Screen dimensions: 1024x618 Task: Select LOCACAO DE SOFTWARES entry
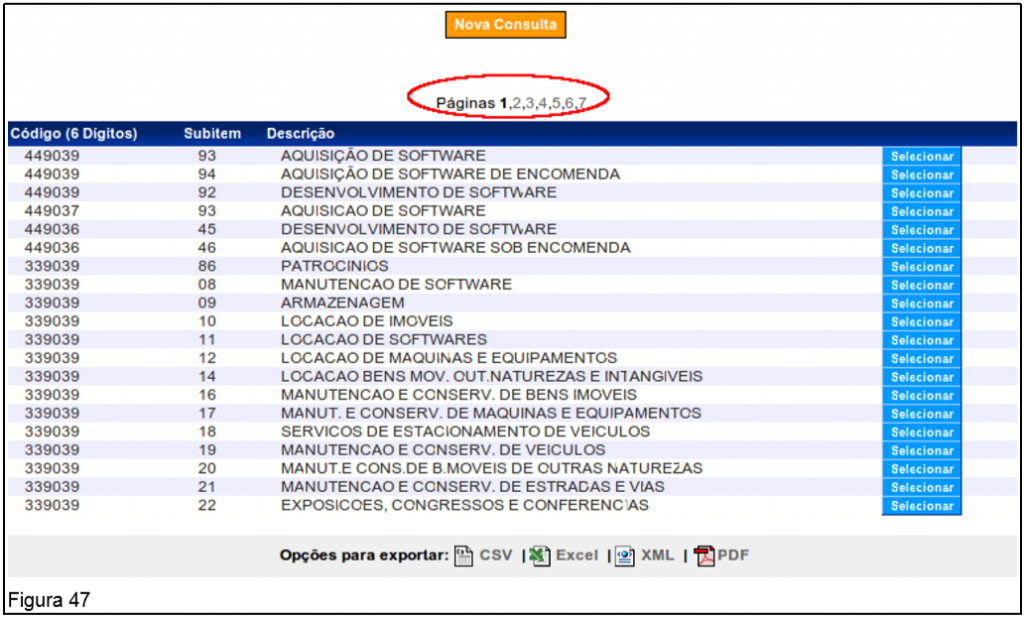tap(921, 341)
